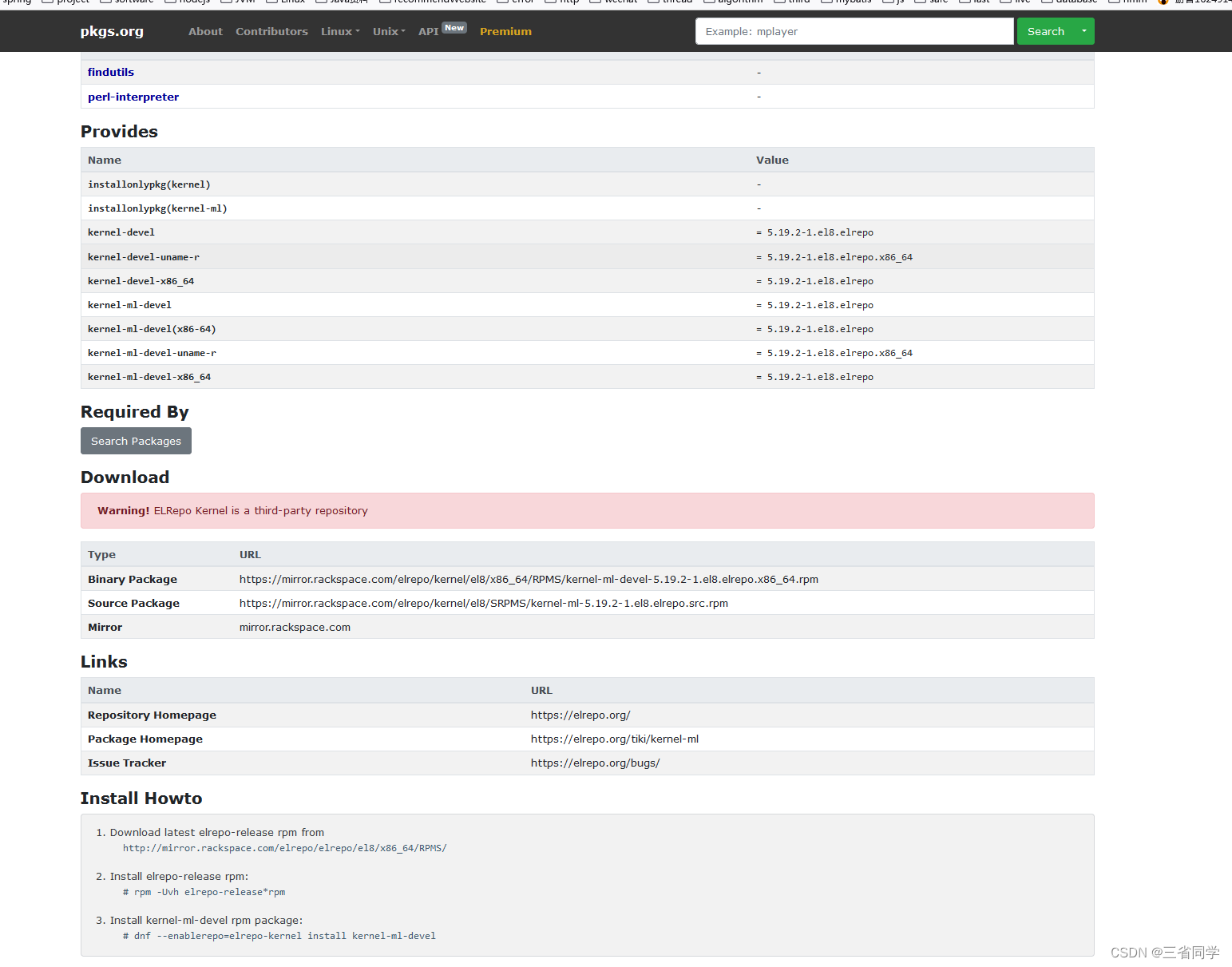Click the Search Packages button
The image size is (1232, 967).
point(136,441)
